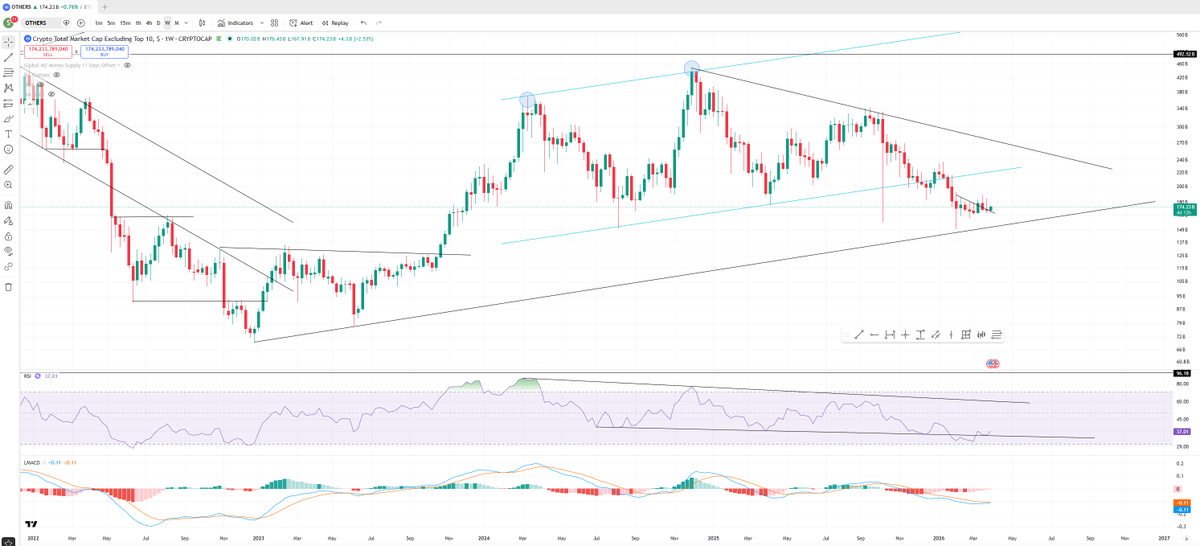Redo the last chart action
The width and height of the screenshot is (1200, 546).
click(x=379, y=22)
